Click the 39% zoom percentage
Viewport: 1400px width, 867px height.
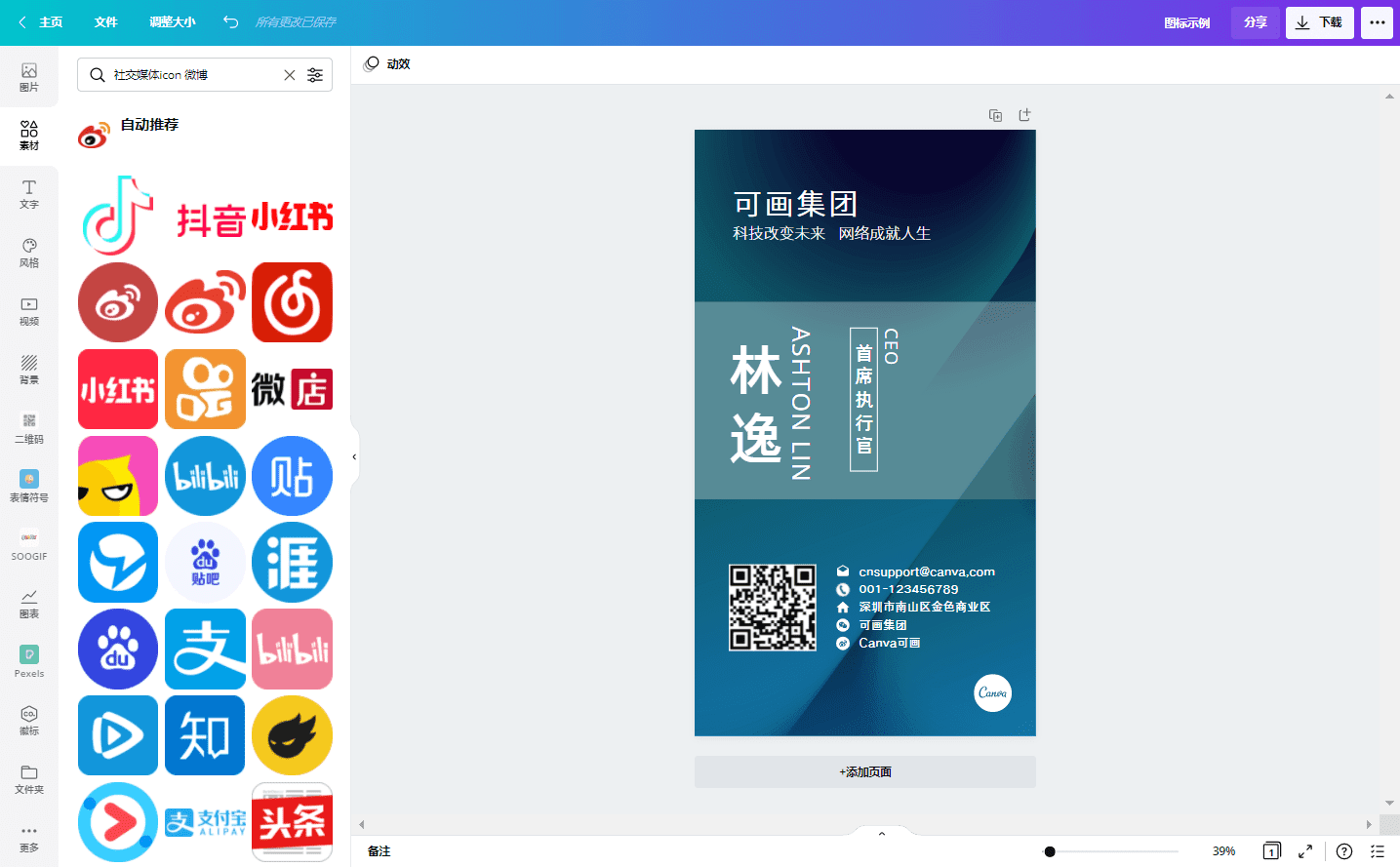[1223, 851]
